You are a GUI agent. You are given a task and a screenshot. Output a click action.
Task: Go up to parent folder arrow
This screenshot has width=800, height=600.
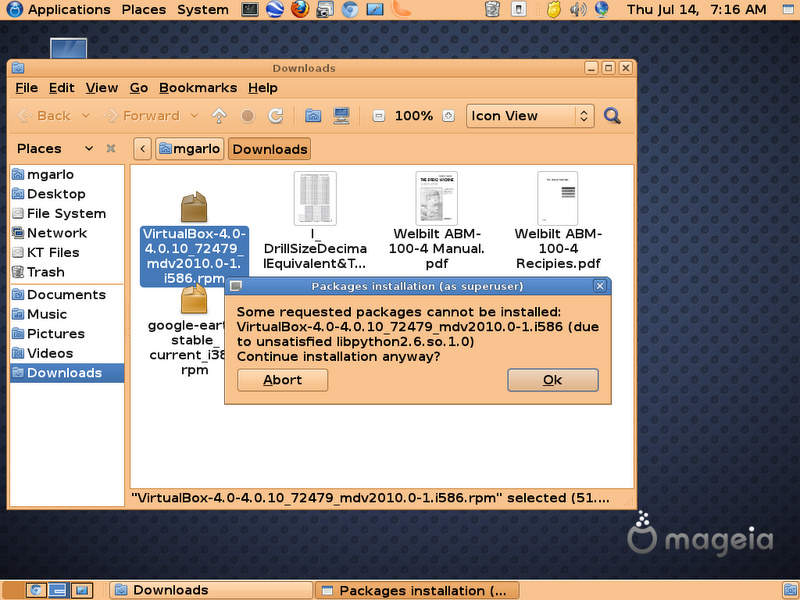coord(219,116)
